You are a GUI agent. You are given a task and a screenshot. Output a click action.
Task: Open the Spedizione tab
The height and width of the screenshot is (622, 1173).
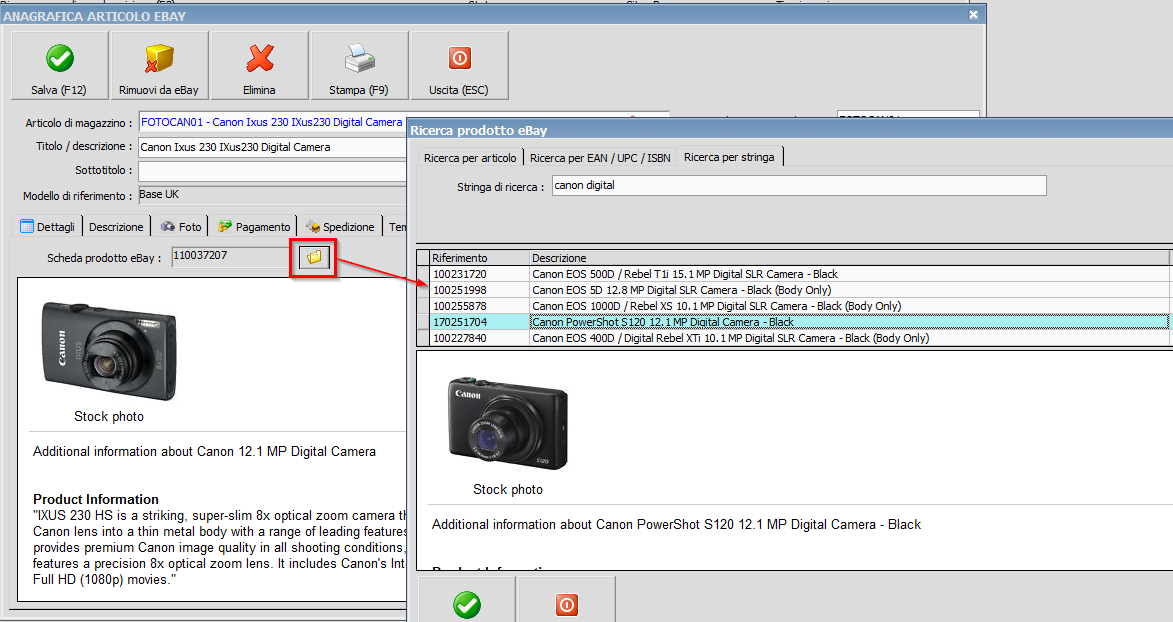pyautogui.click(x=340, y=227)
